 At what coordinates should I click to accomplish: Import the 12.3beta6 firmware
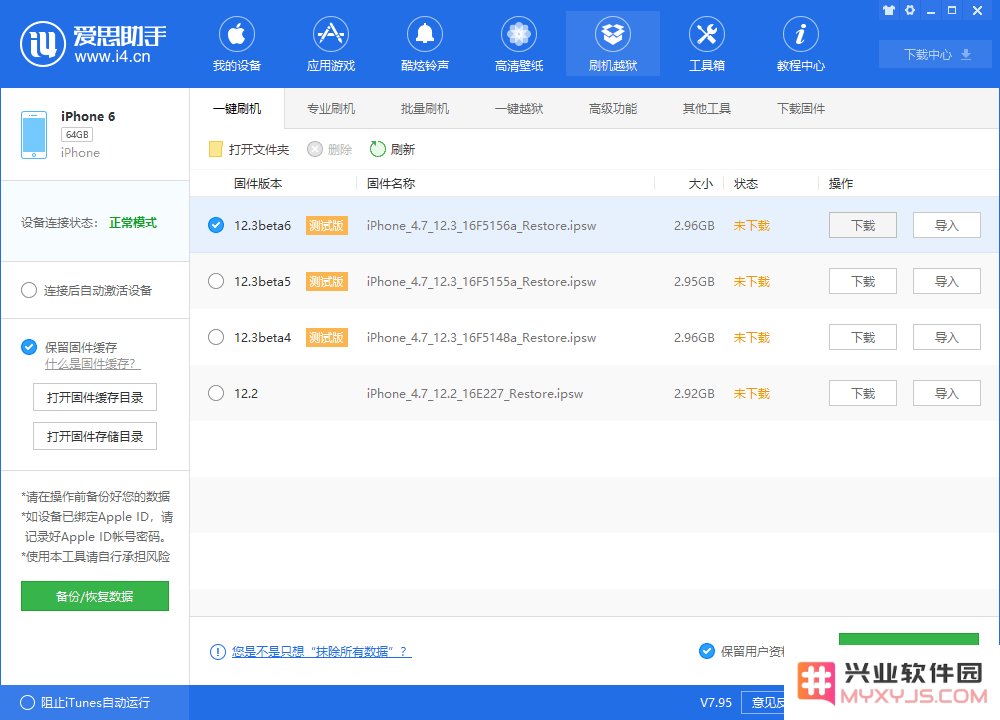tap(946, 225)
